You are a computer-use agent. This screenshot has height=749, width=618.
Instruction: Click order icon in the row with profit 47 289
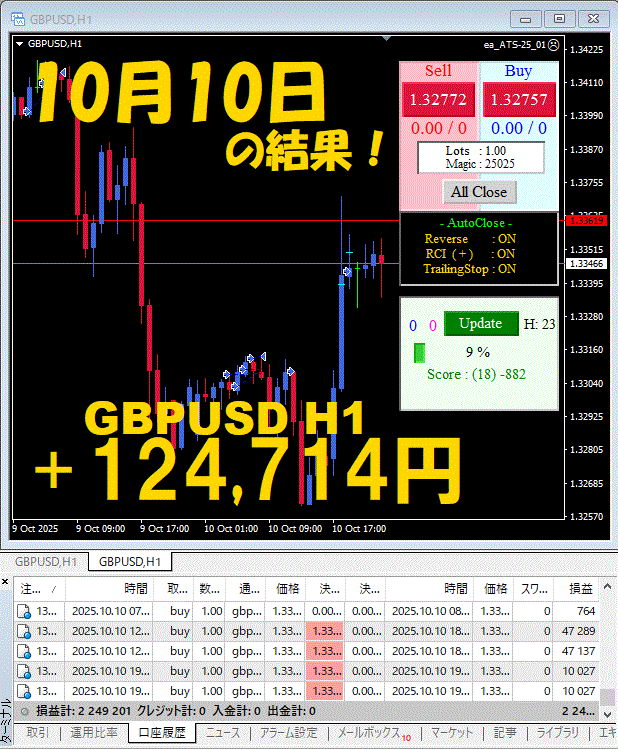[x=24, y=631]
